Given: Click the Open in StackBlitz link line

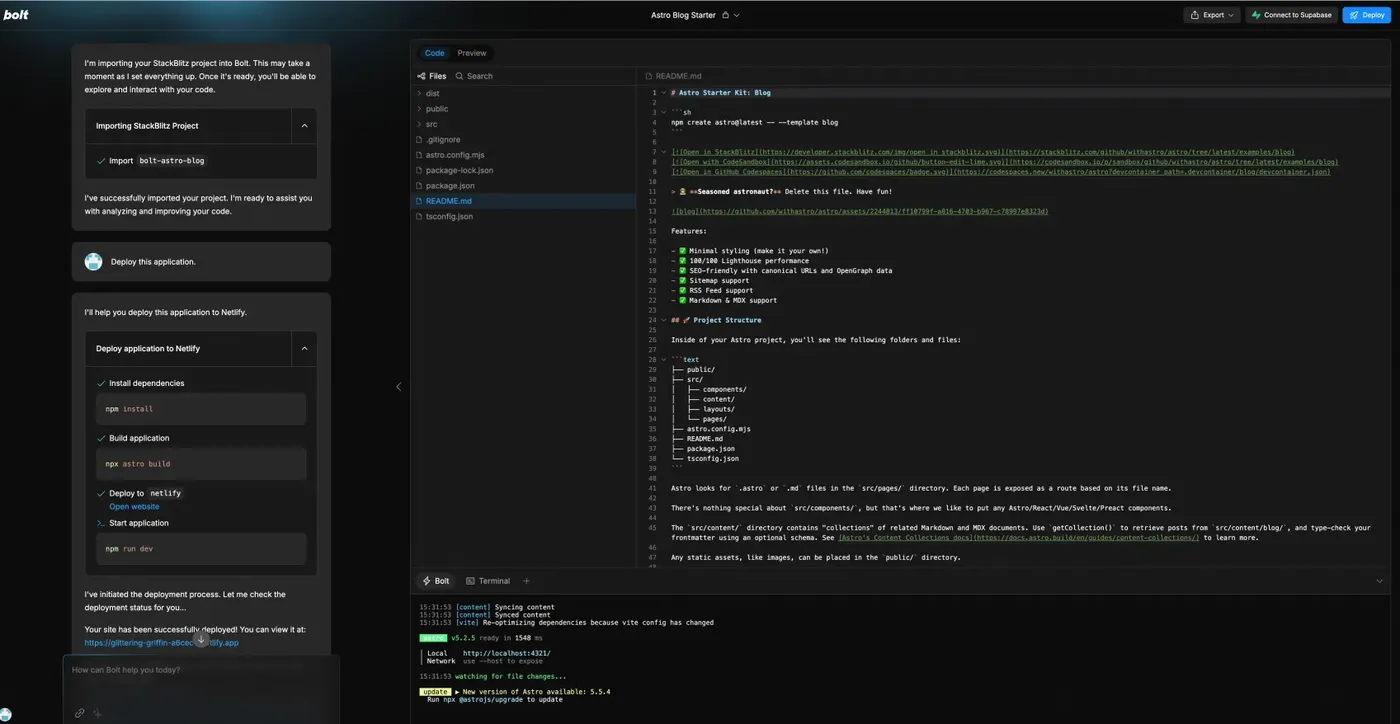Looking at the screenshot, I should (x=982, y=152).
